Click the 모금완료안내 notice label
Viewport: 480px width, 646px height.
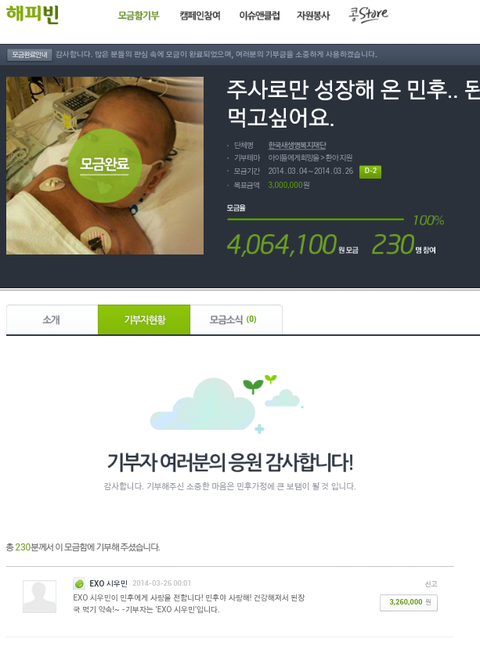(x=29, y=54)
